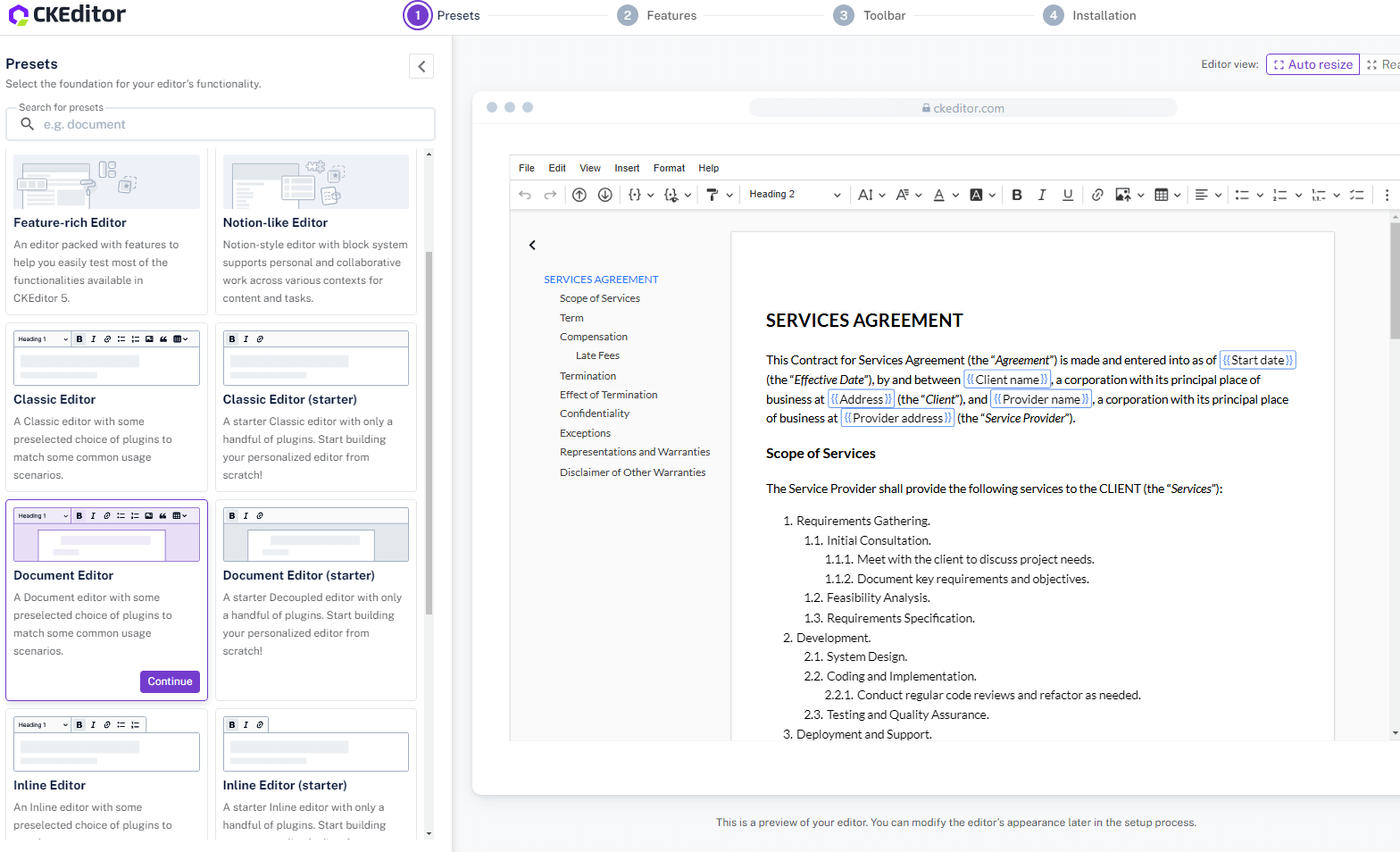The height and width of the screenshot is (852, 1400).
Task: Click the font color icon
Action: (x=939, y=195)
